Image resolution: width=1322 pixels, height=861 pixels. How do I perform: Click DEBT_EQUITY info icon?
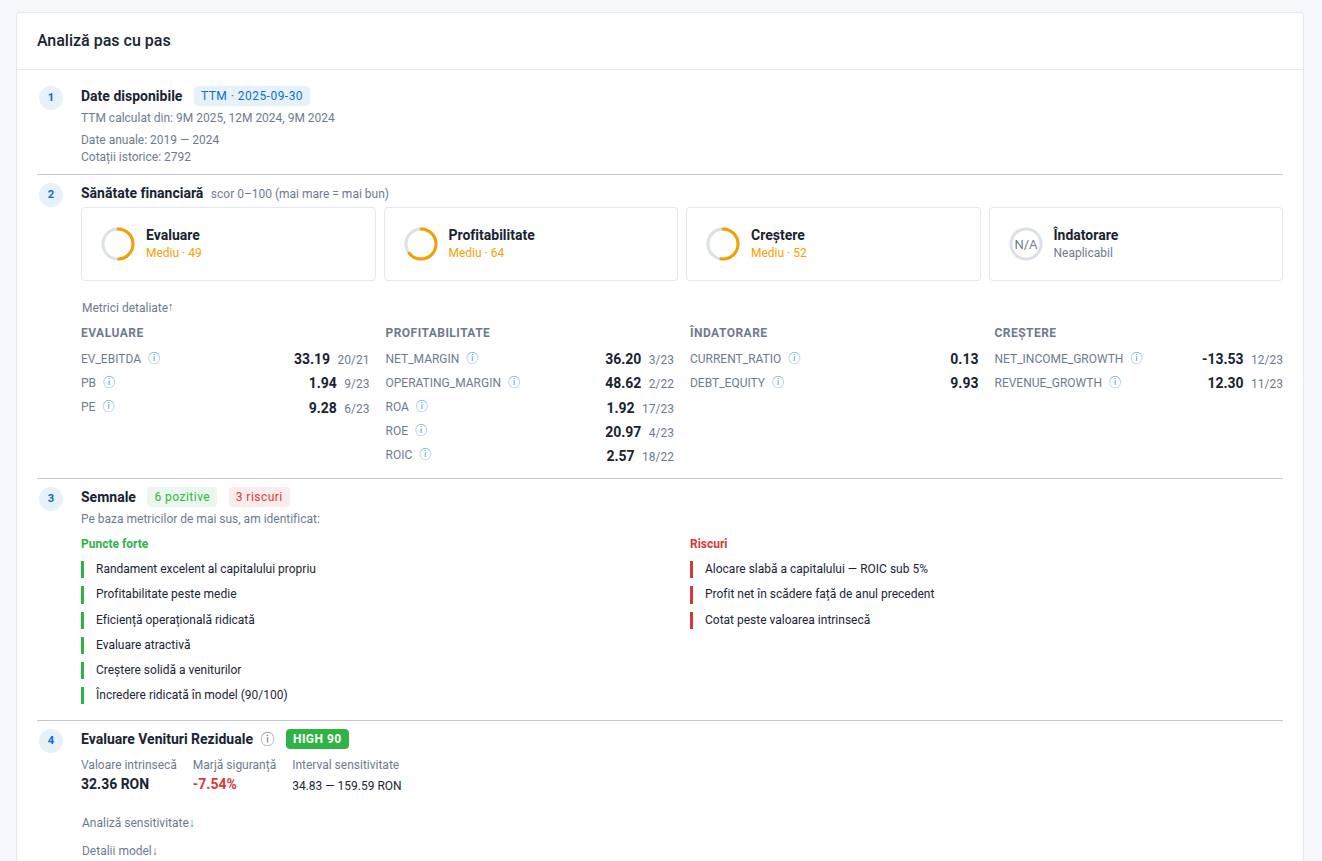[778, 382]
